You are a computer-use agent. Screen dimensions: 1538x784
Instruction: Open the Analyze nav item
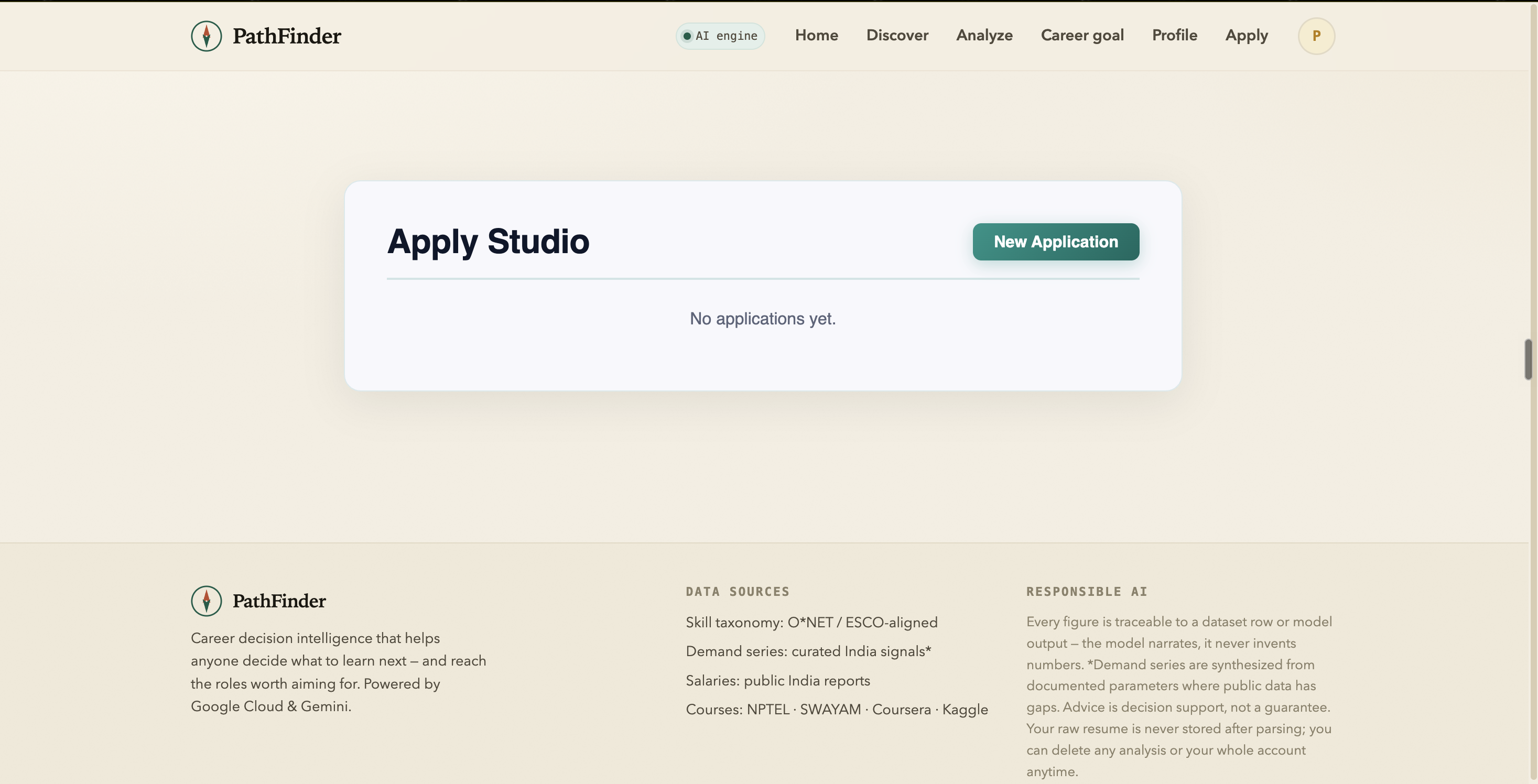click(x=984, y=35)
